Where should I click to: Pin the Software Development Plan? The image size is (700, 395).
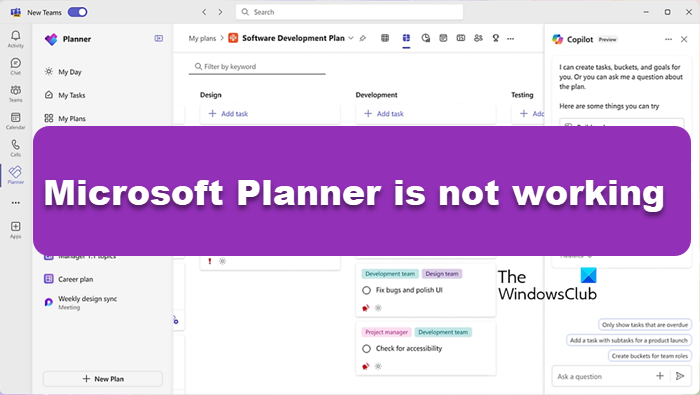point(363,38)
